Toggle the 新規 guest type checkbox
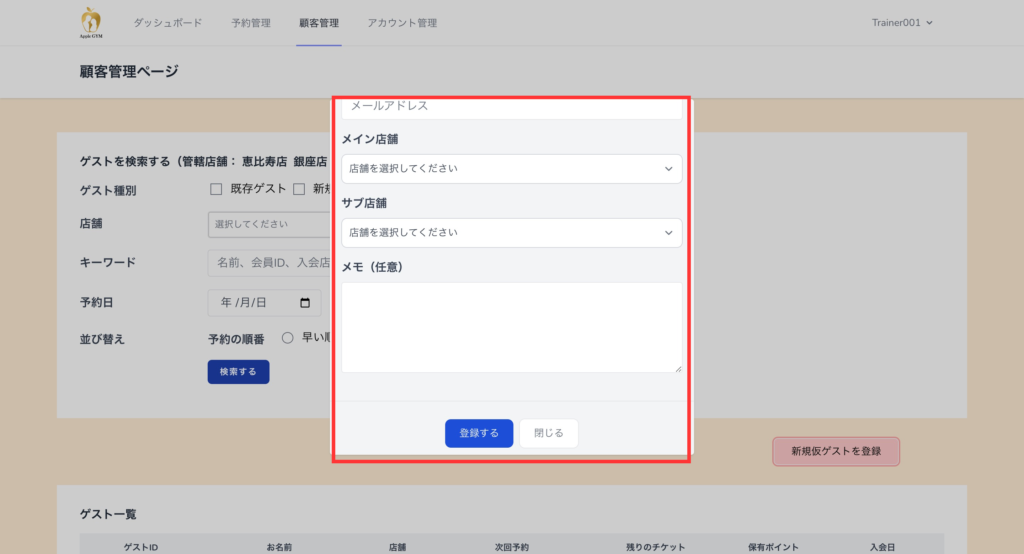The image size is (1024, 554). [299, 189]
